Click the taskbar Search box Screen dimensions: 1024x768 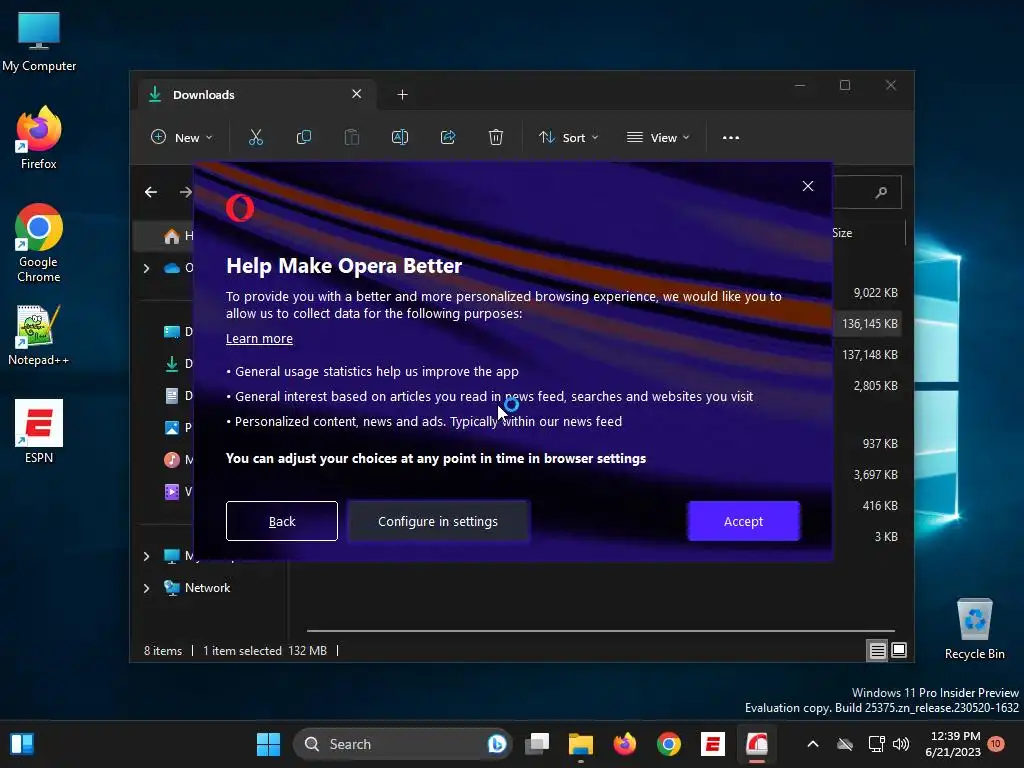(402, 744)
